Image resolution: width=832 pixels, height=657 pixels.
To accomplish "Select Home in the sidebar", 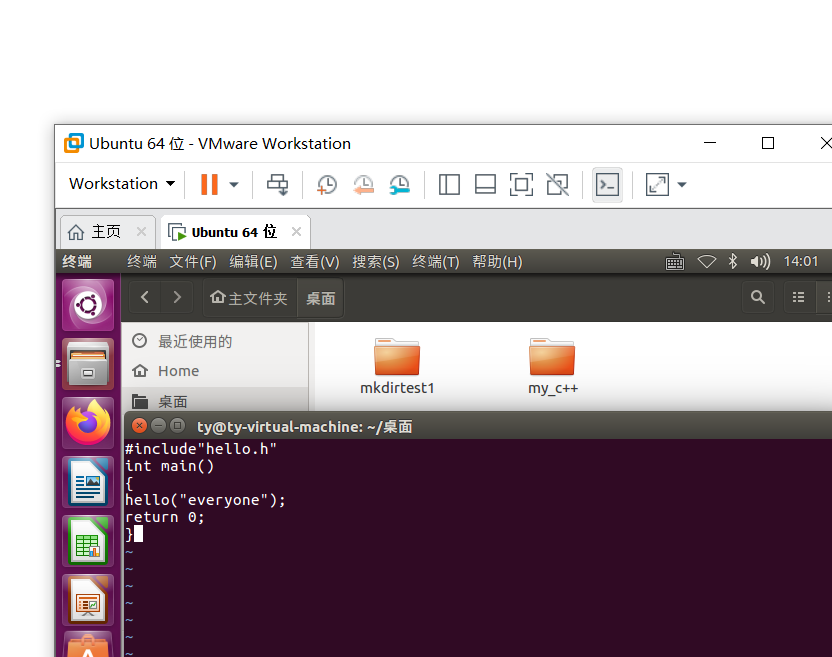I will click(215, 370).
